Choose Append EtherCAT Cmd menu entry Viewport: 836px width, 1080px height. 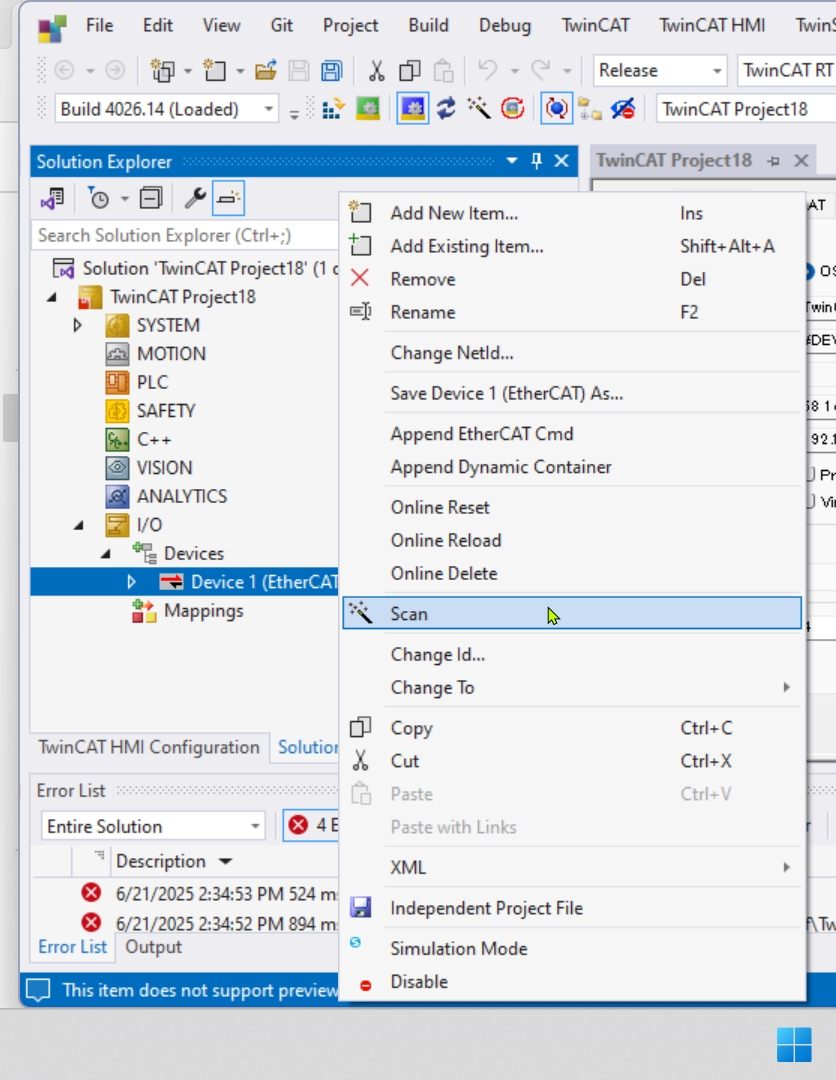point(572,434)
